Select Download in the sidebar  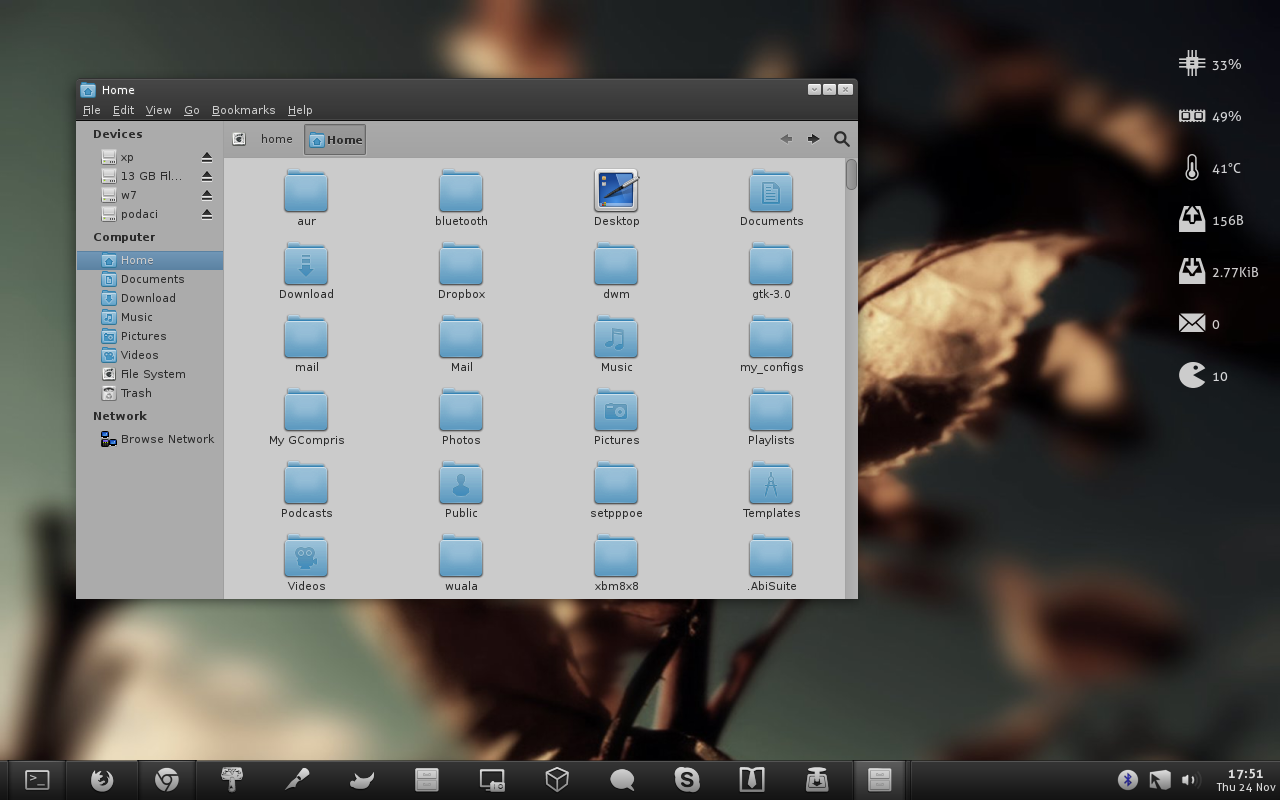click(150, 298)
